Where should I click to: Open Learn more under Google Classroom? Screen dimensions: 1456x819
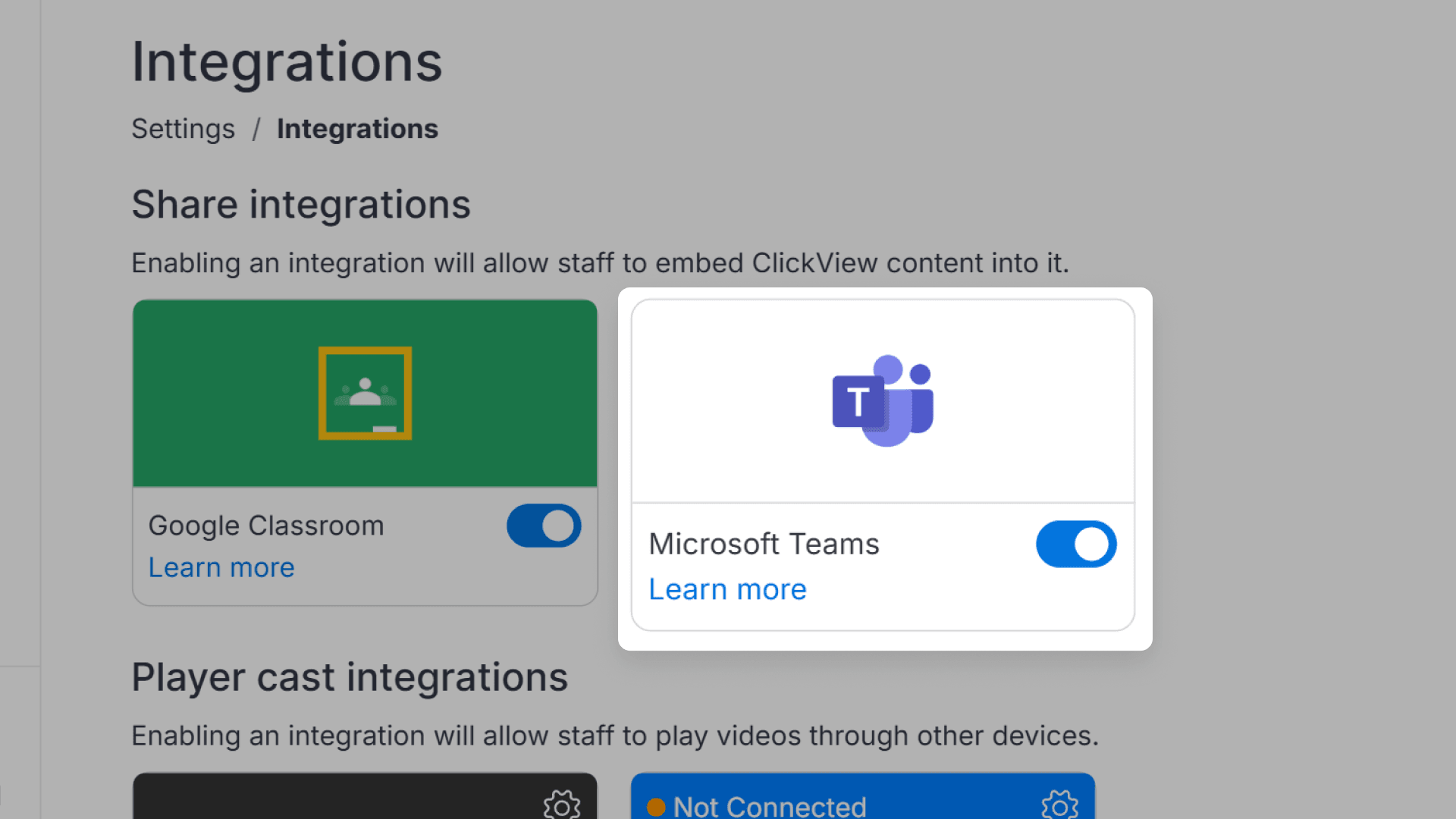click(221, 567)
